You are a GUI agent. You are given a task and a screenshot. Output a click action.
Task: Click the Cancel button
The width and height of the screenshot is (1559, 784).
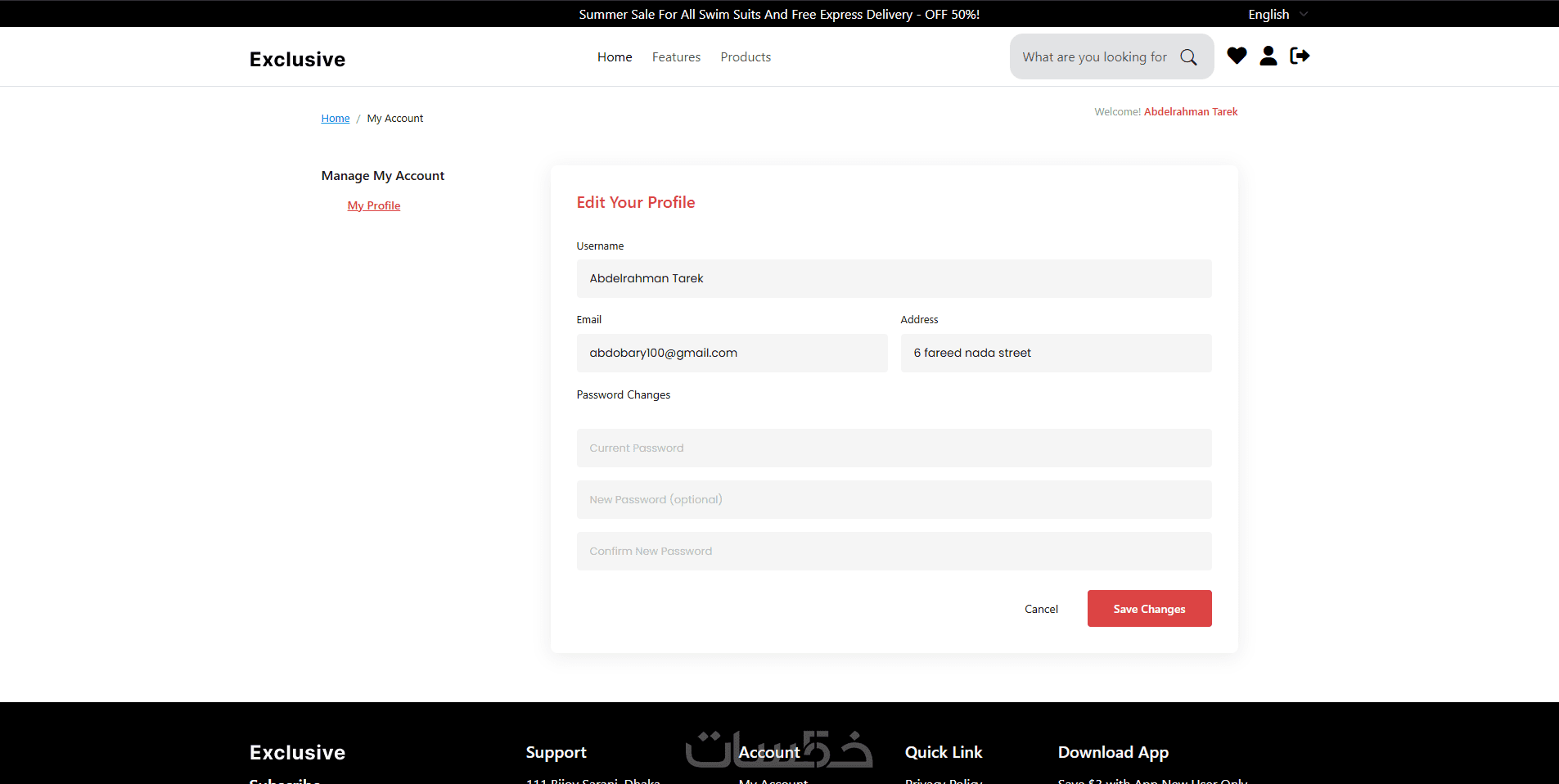point(1041,609)
